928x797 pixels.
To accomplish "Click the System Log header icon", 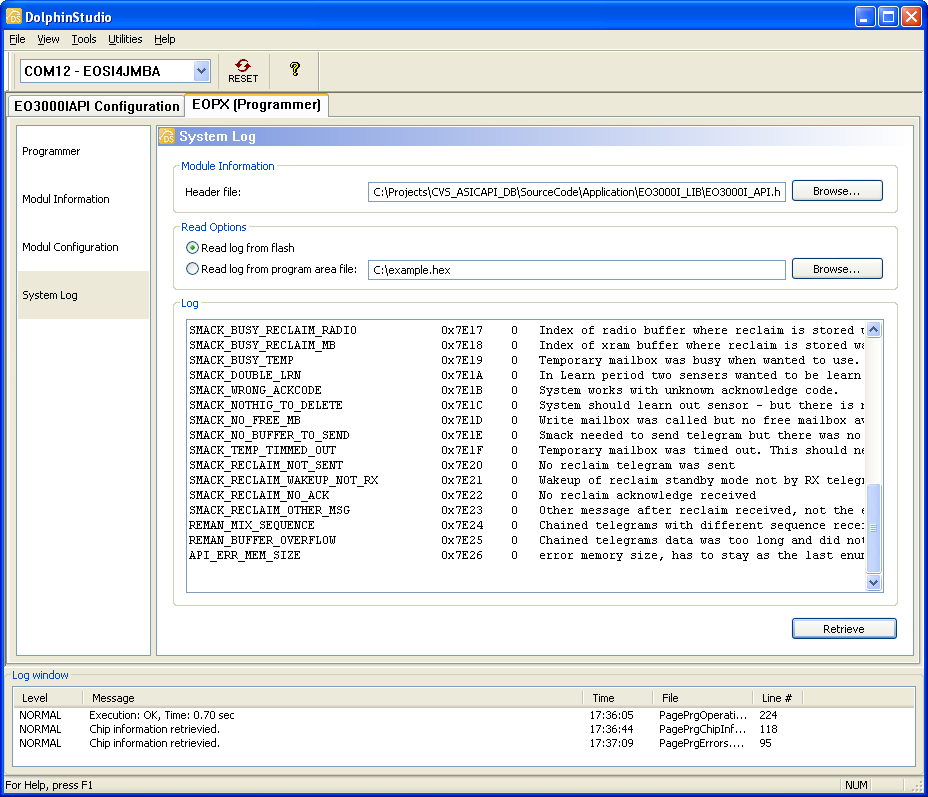I will pyautogui.click(x=168, y=137).
